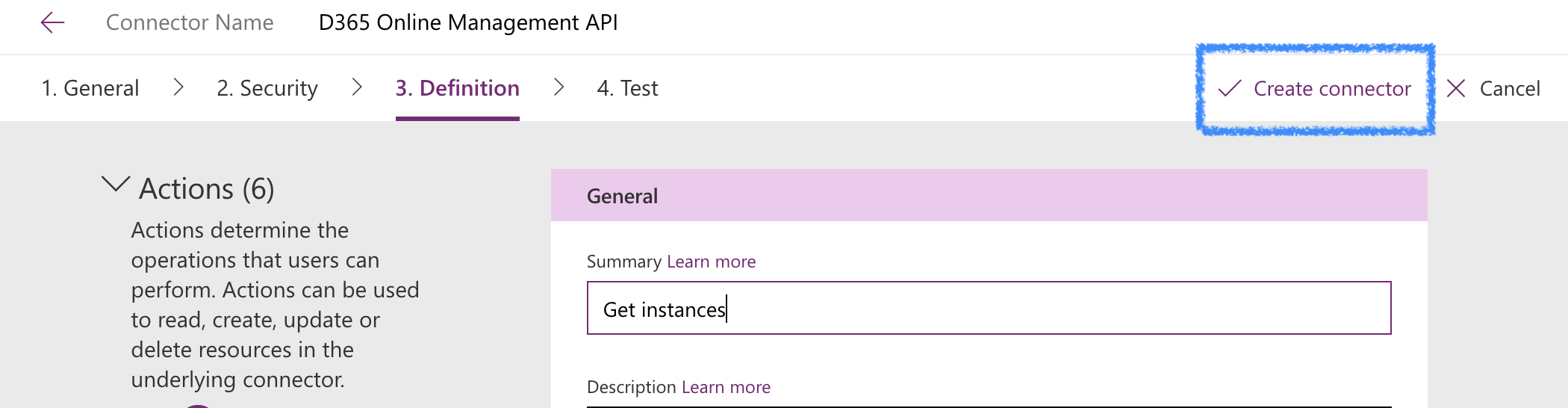Click chevron between Security and Definition steps
The image size is (1568, 408).
pos(357,87)
